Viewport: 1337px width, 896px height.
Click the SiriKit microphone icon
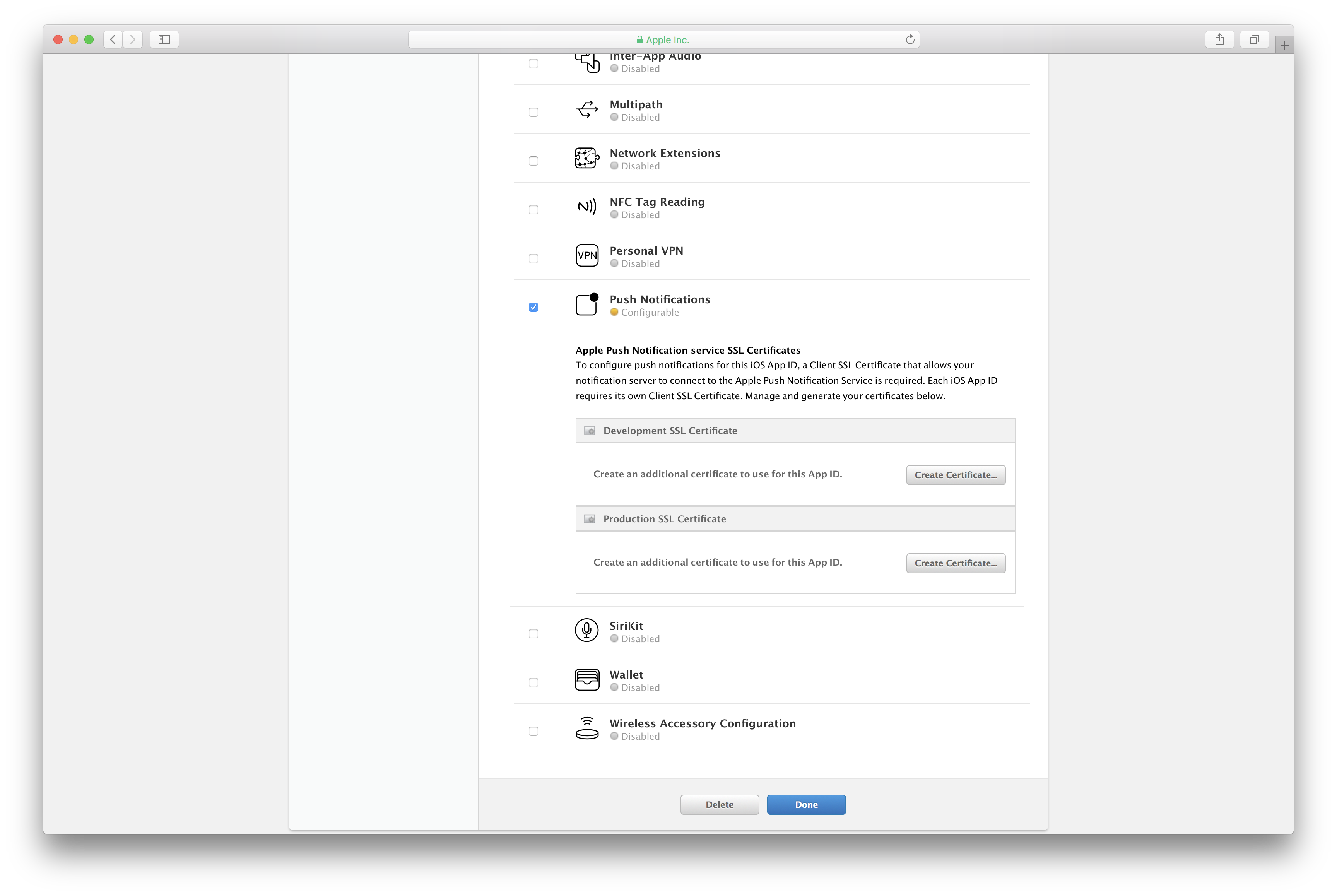587,630
